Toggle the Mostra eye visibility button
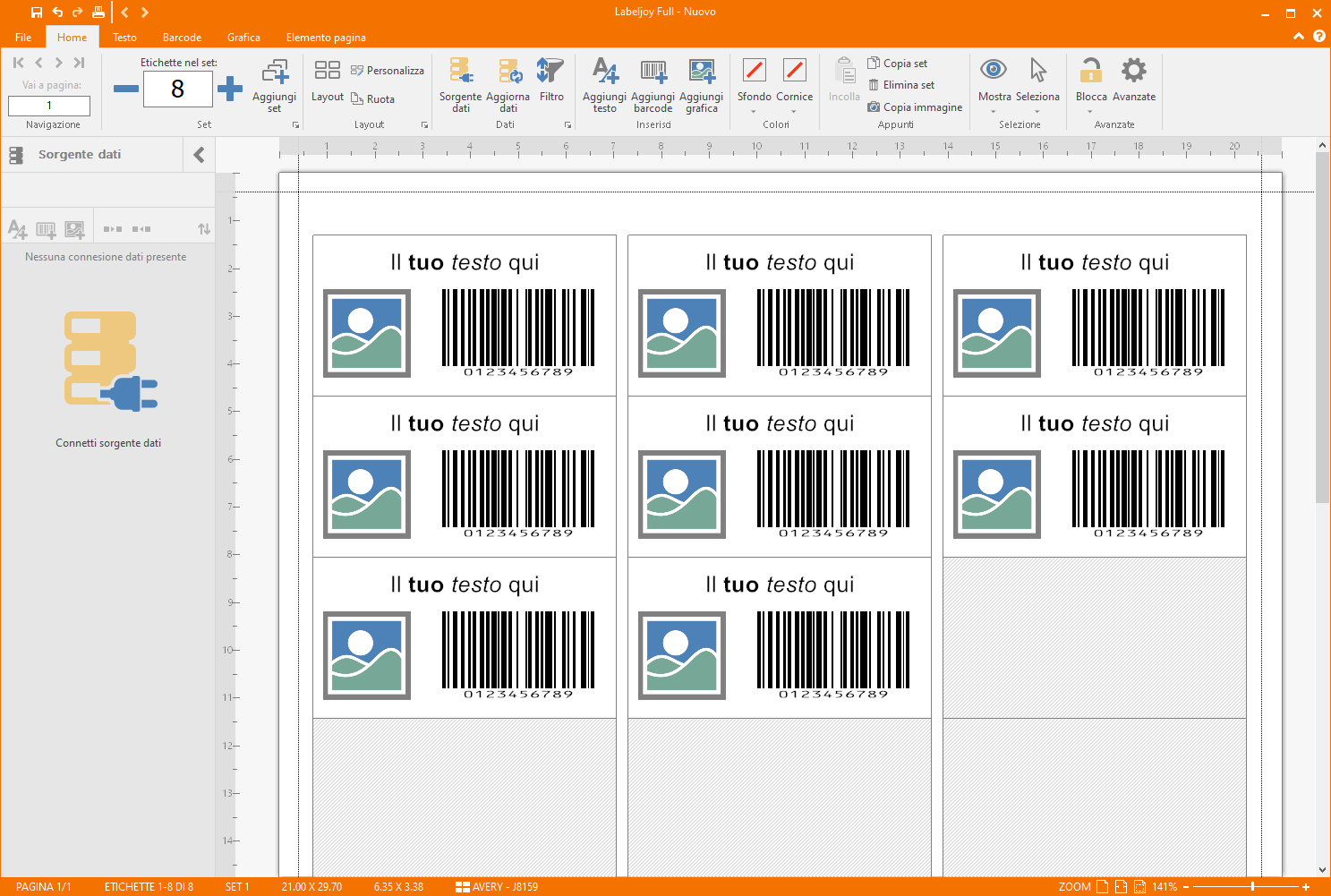This screenshot has height=896, width=1331. 994,70
